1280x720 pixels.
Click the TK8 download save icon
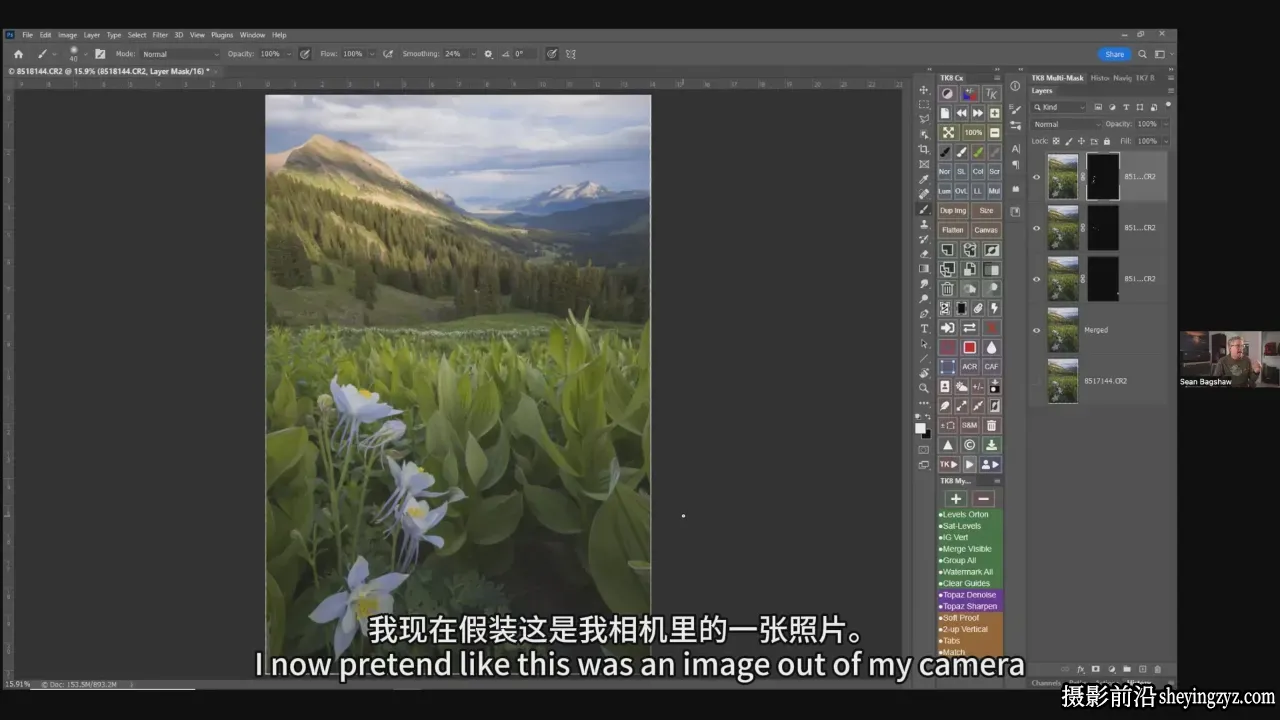[991, 445]
